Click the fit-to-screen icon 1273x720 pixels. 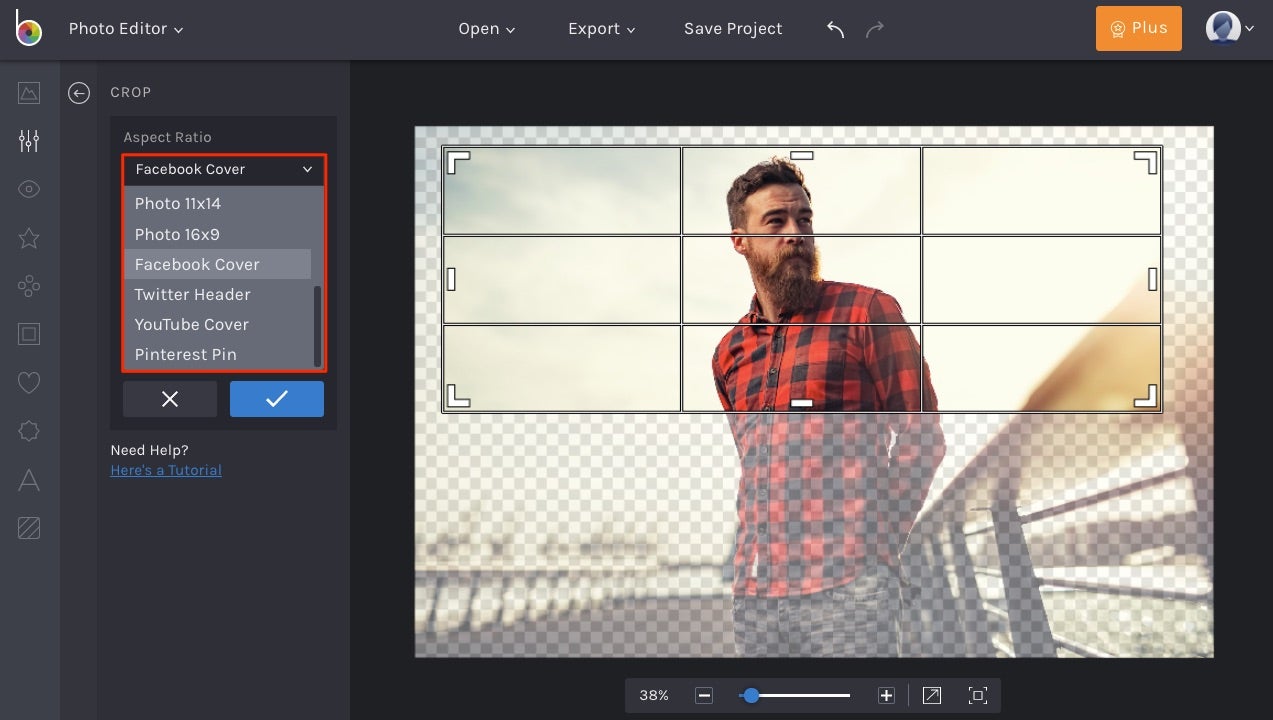(x=977, y=695)
